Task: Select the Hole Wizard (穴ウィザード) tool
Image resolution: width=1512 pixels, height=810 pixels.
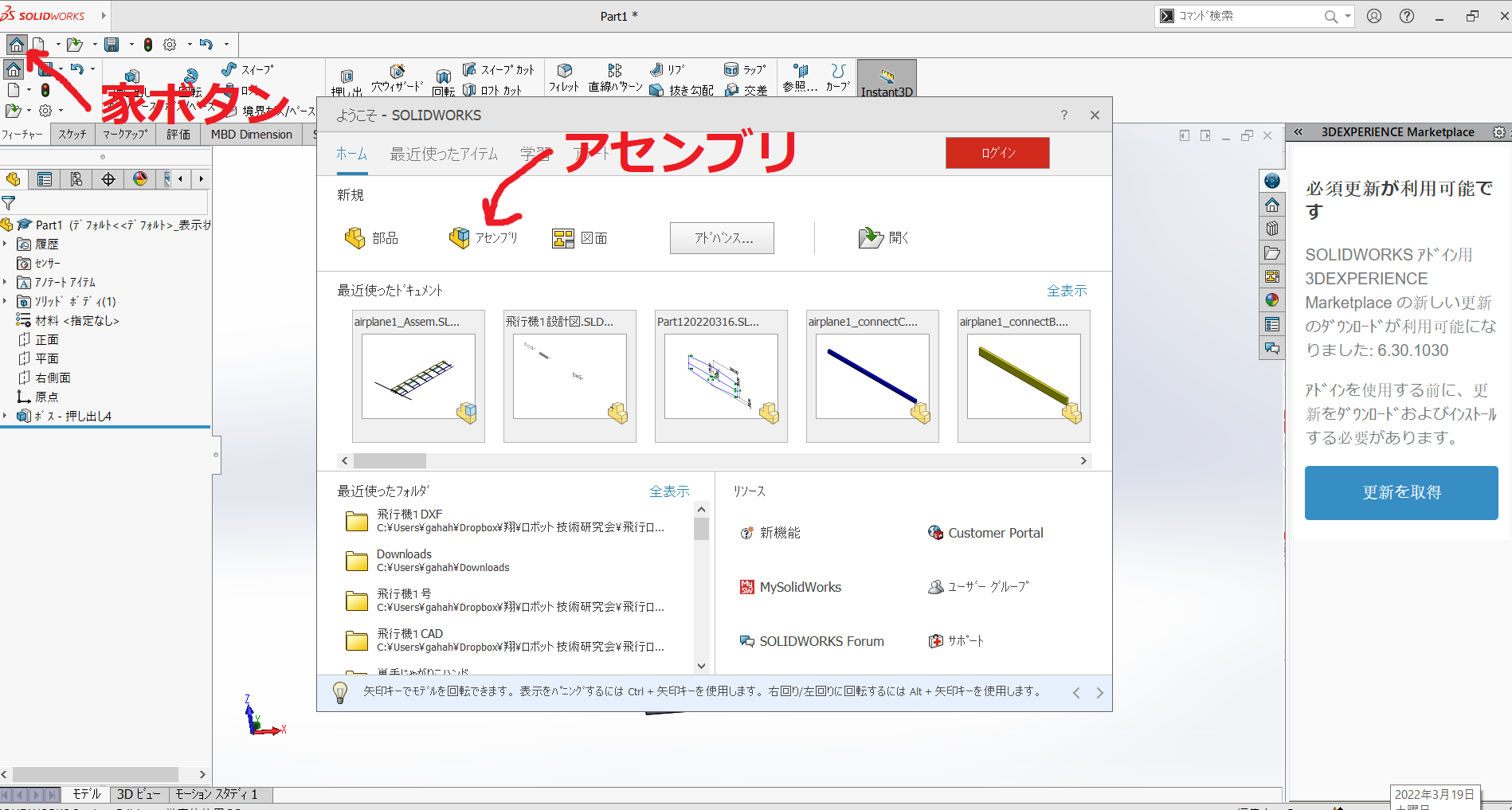Action: (x=397, y=78)
